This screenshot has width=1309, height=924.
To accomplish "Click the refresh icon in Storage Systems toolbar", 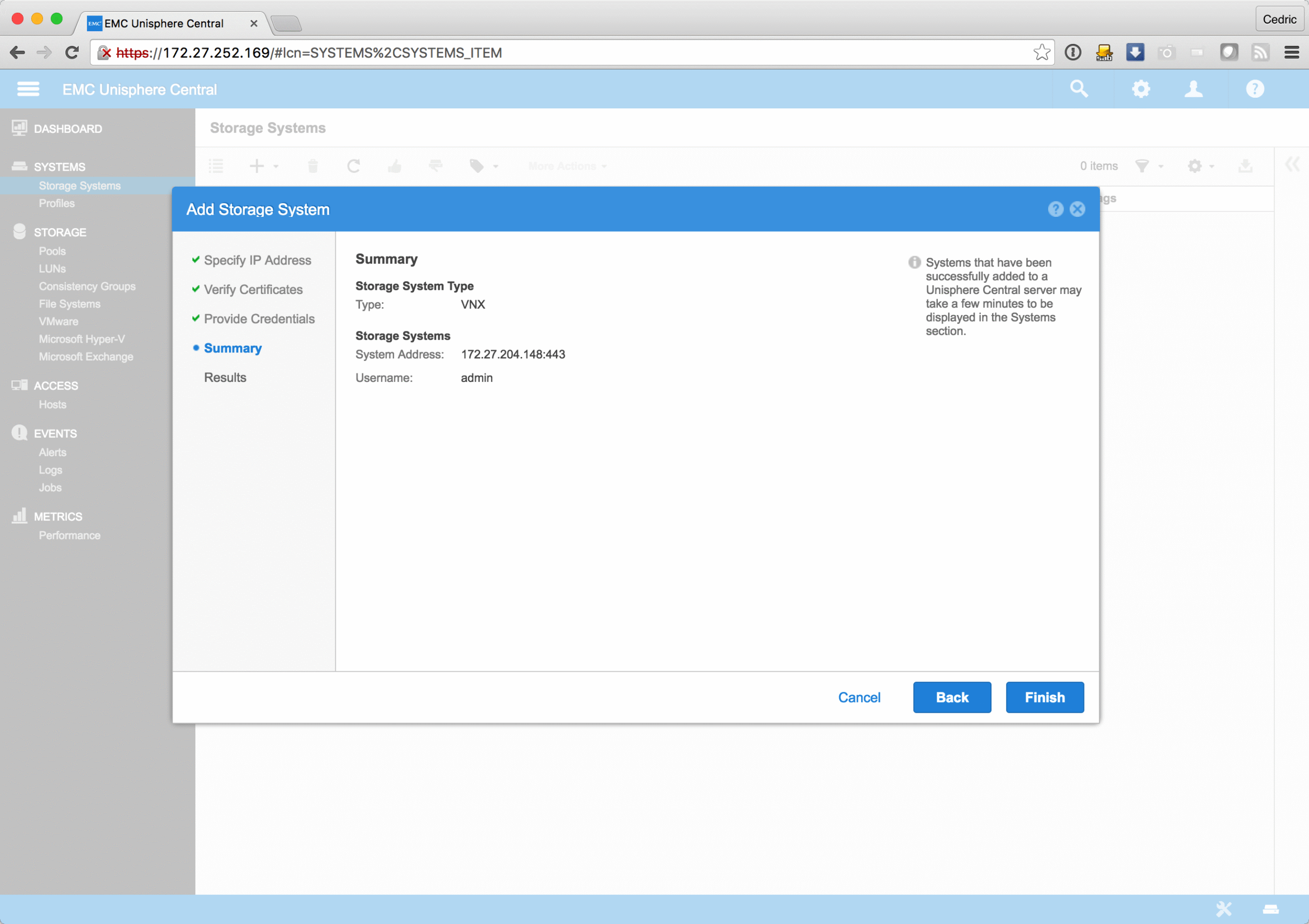I will (x=353, y=166).
